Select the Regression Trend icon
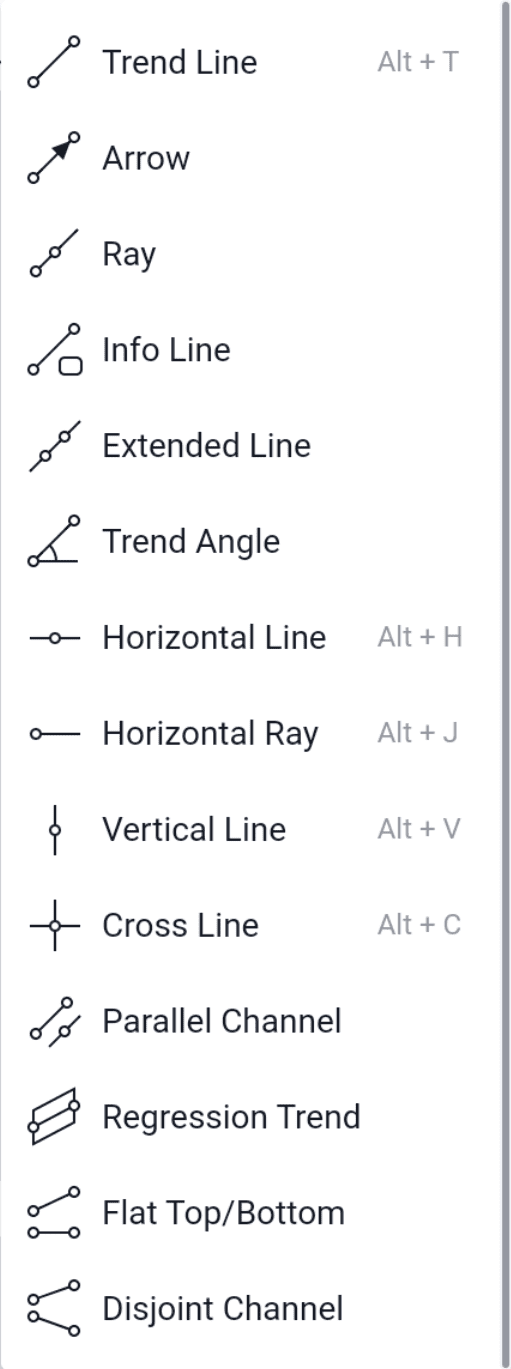Screen dimensions: 511x1369 pyautogui.click(x=54, y=1118)
